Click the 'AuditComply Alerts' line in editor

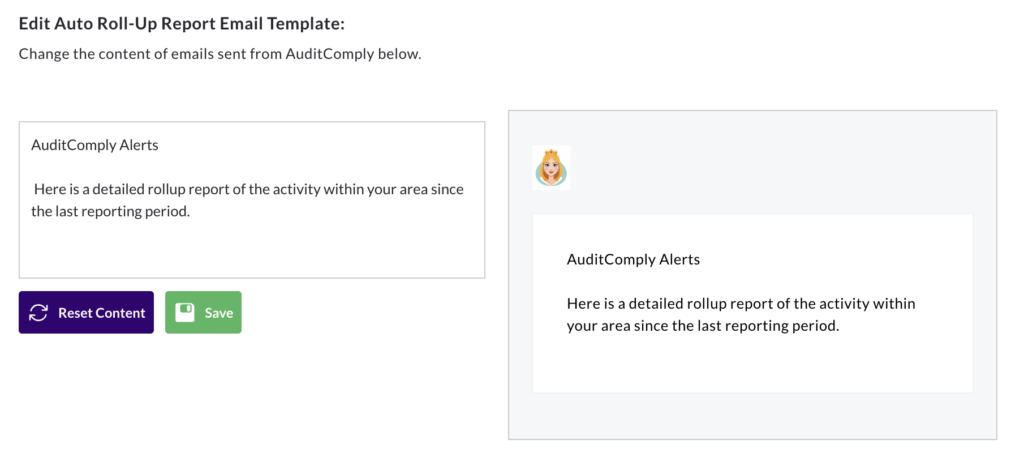pyautogui.click(x=95, y=145)
